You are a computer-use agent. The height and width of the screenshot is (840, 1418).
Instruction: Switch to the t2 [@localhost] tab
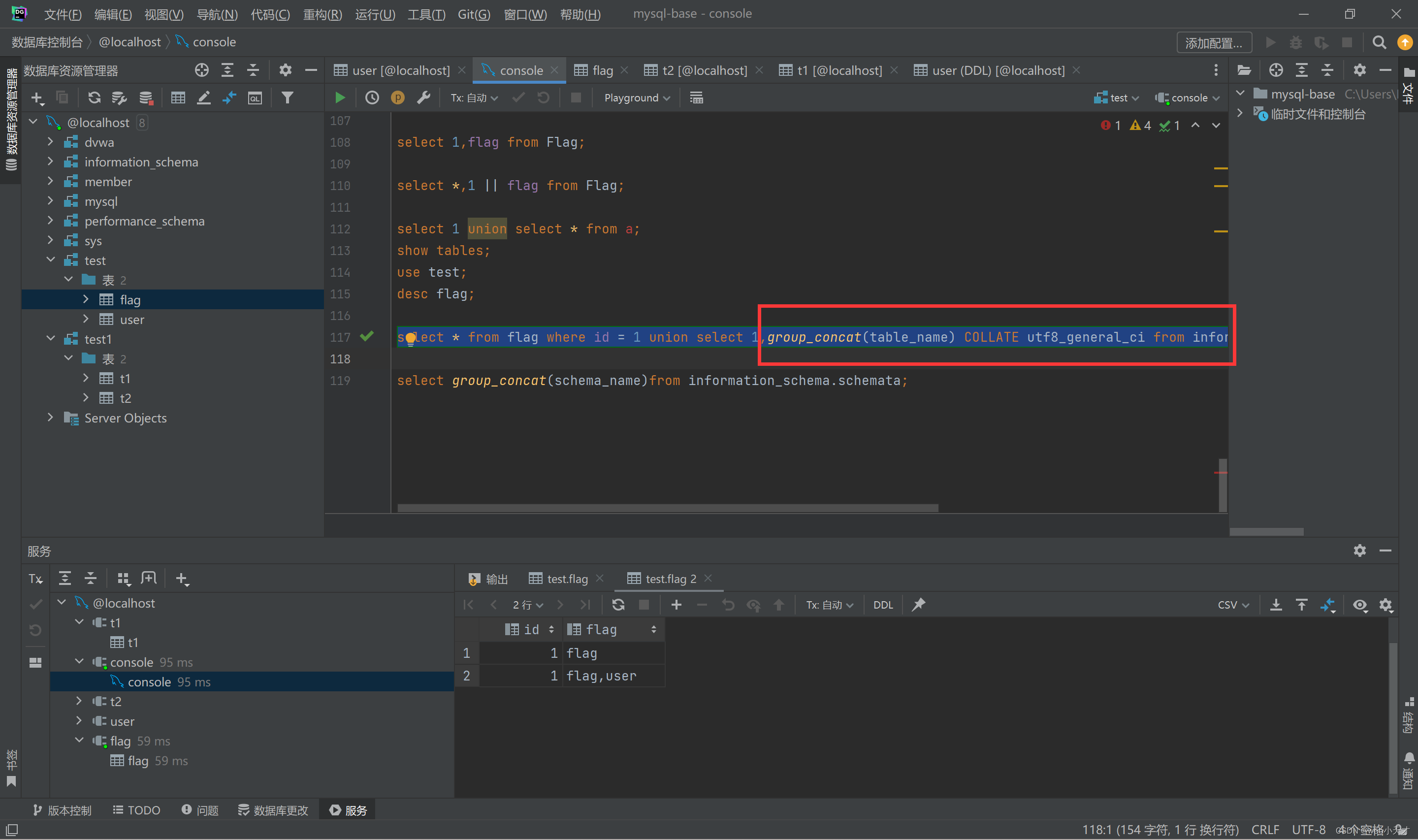704,70
